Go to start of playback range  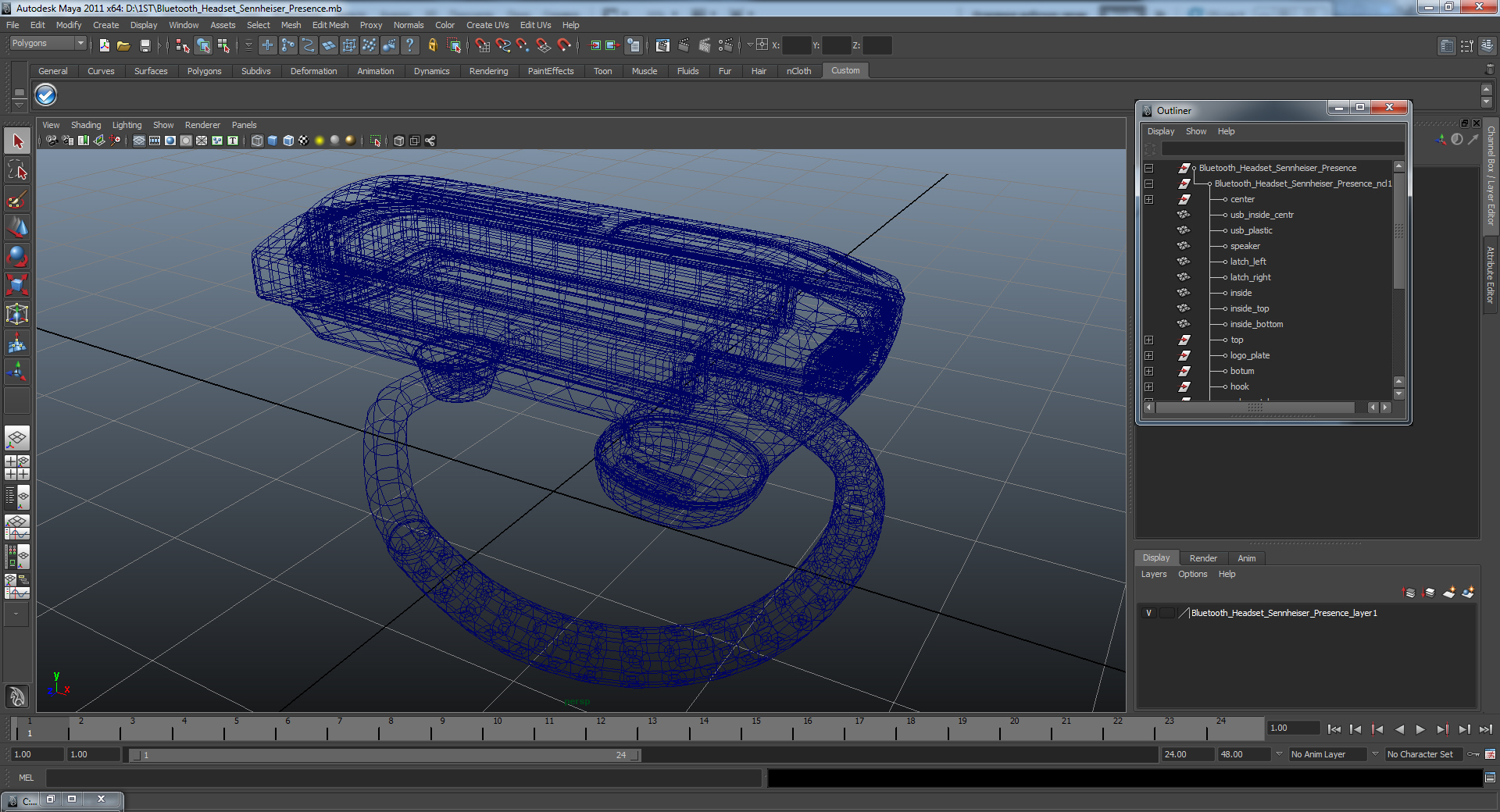click(x=1334, y=729)
